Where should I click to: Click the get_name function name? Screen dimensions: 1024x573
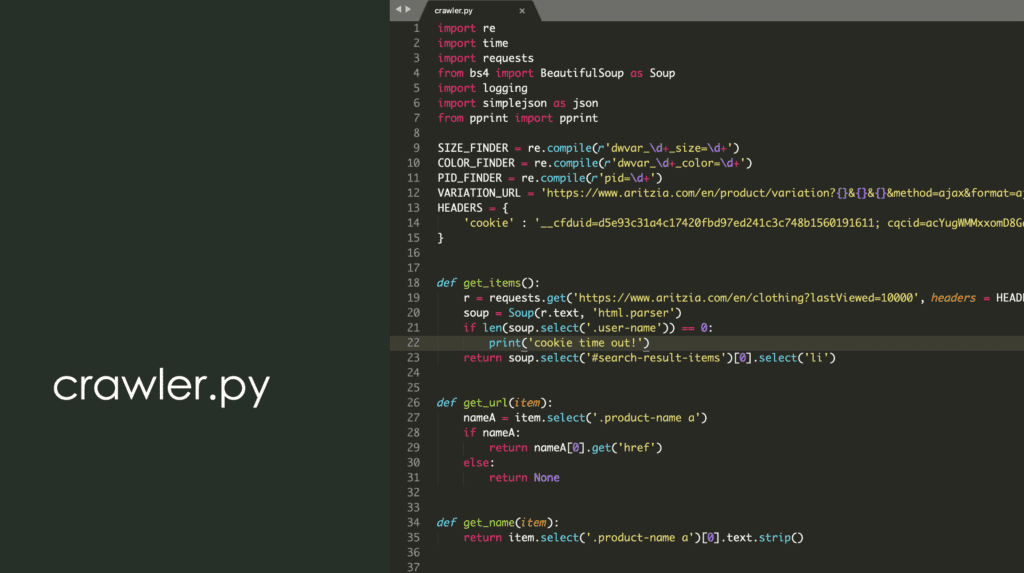[x=489, y=523]
